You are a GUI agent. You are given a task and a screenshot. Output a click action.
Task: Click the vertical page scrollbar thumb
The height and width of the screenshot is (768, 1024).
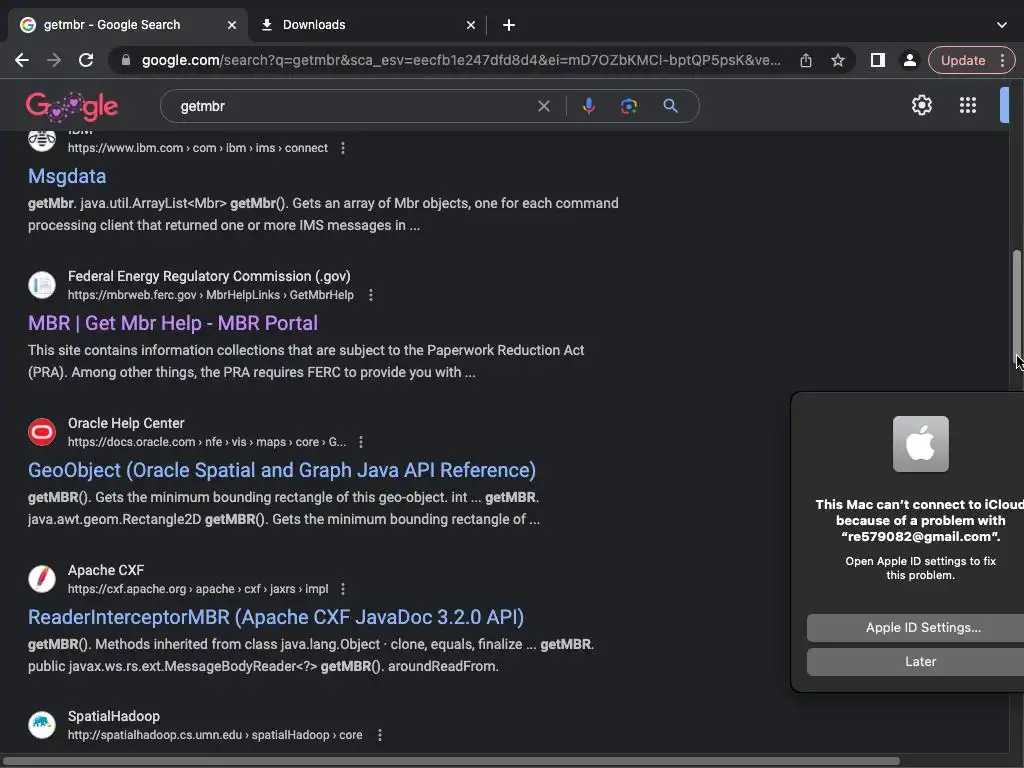tap(1016, 307)
